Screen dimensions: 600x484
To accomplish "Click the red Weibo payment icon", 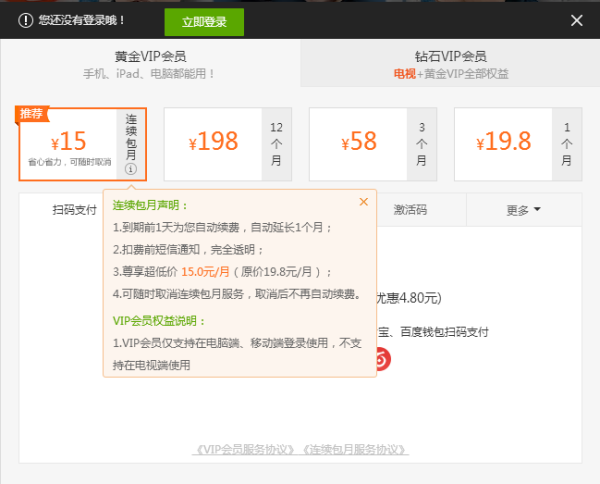I will click(x=381, y=357).
